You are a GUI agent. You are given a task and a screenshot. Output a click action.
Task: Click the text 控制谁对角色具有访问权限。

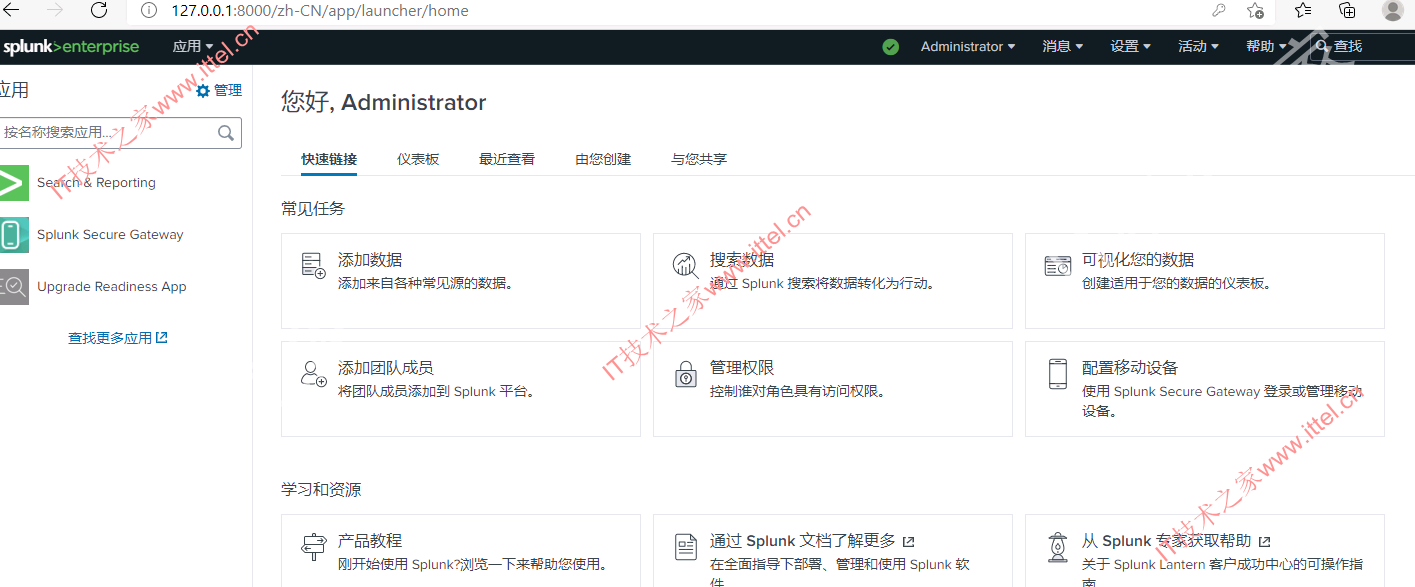coord(798,392)
